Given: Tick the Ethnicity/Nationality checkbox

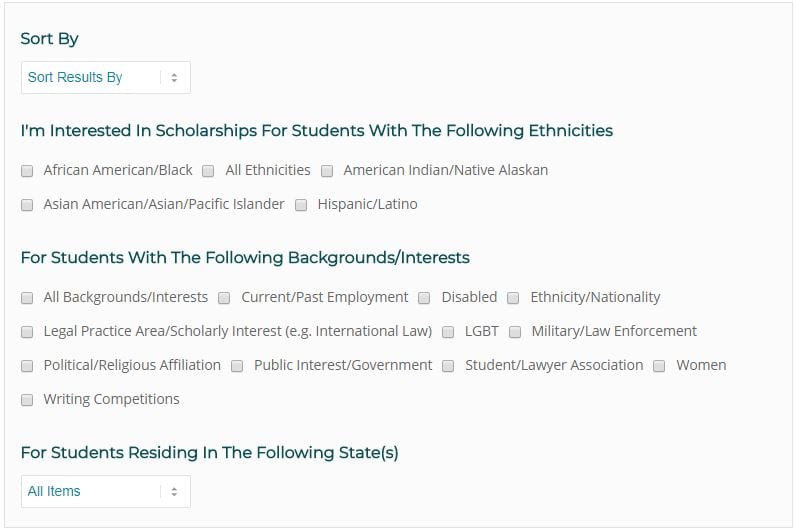Looking at the screenshot, I should [513, 298].
